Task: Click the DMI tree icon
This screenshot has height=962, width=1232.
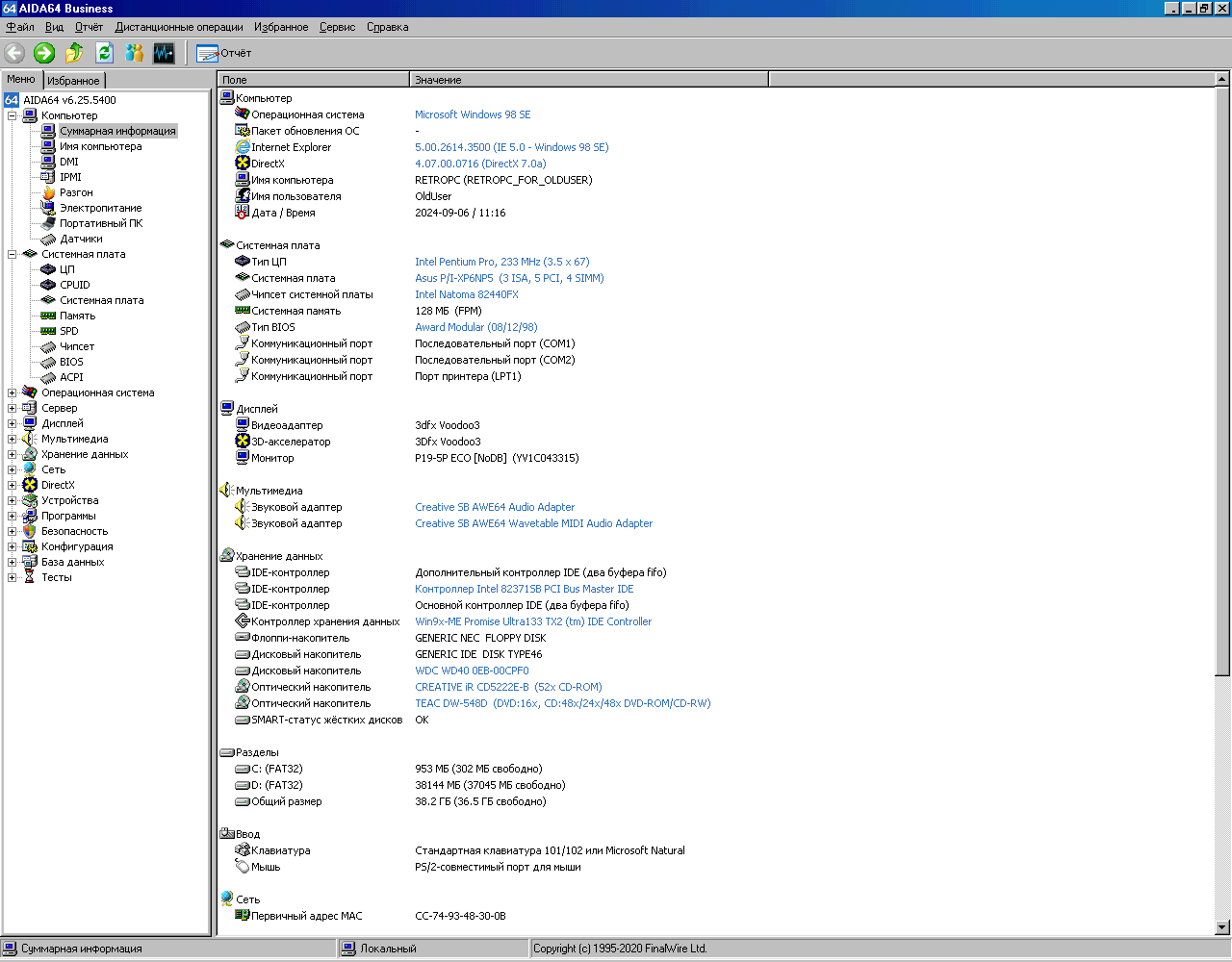Action: [x=48, y=162]
